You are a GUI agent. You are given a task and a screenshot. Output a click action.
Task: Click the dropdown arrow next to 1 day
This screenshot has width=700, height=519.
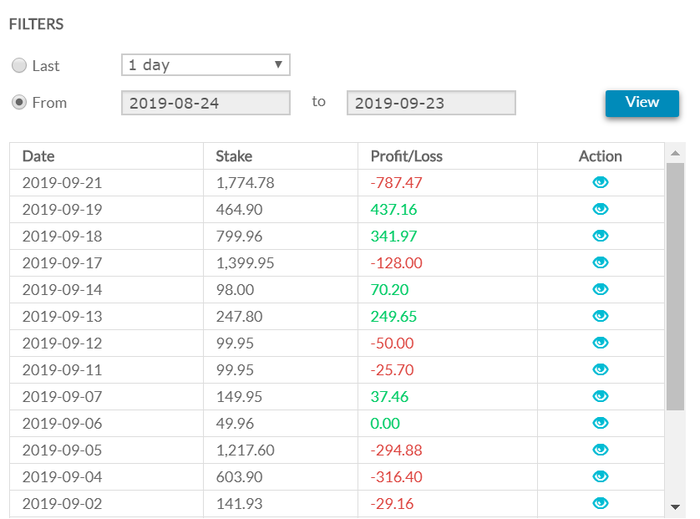(278, 65)
